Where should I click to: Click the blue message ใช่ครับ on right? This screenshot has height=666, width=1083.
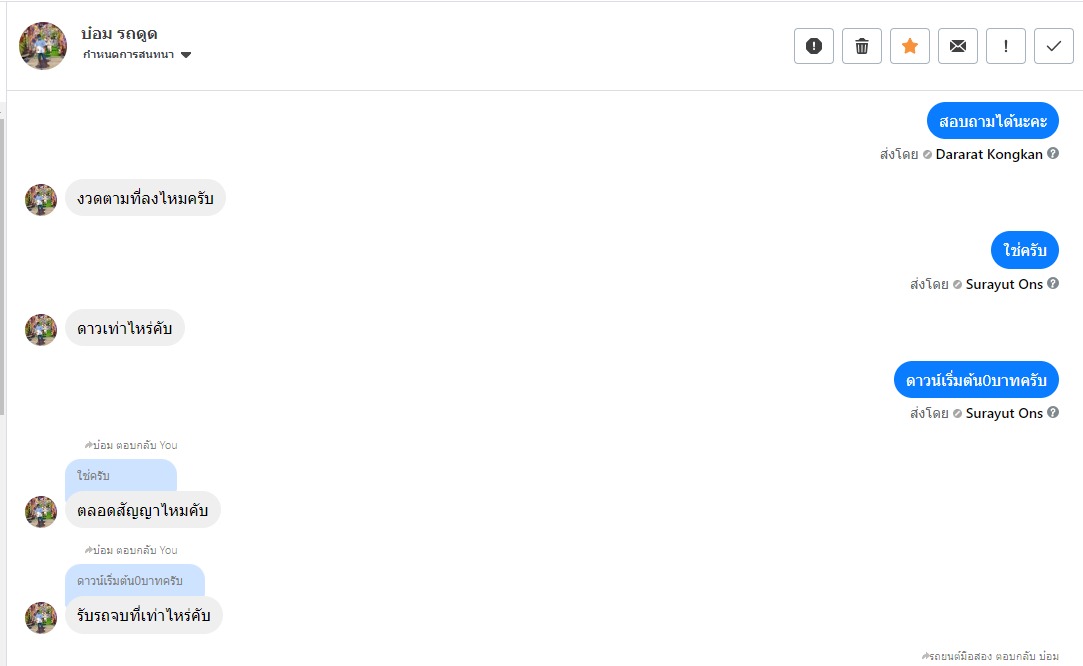point(1025,250)
